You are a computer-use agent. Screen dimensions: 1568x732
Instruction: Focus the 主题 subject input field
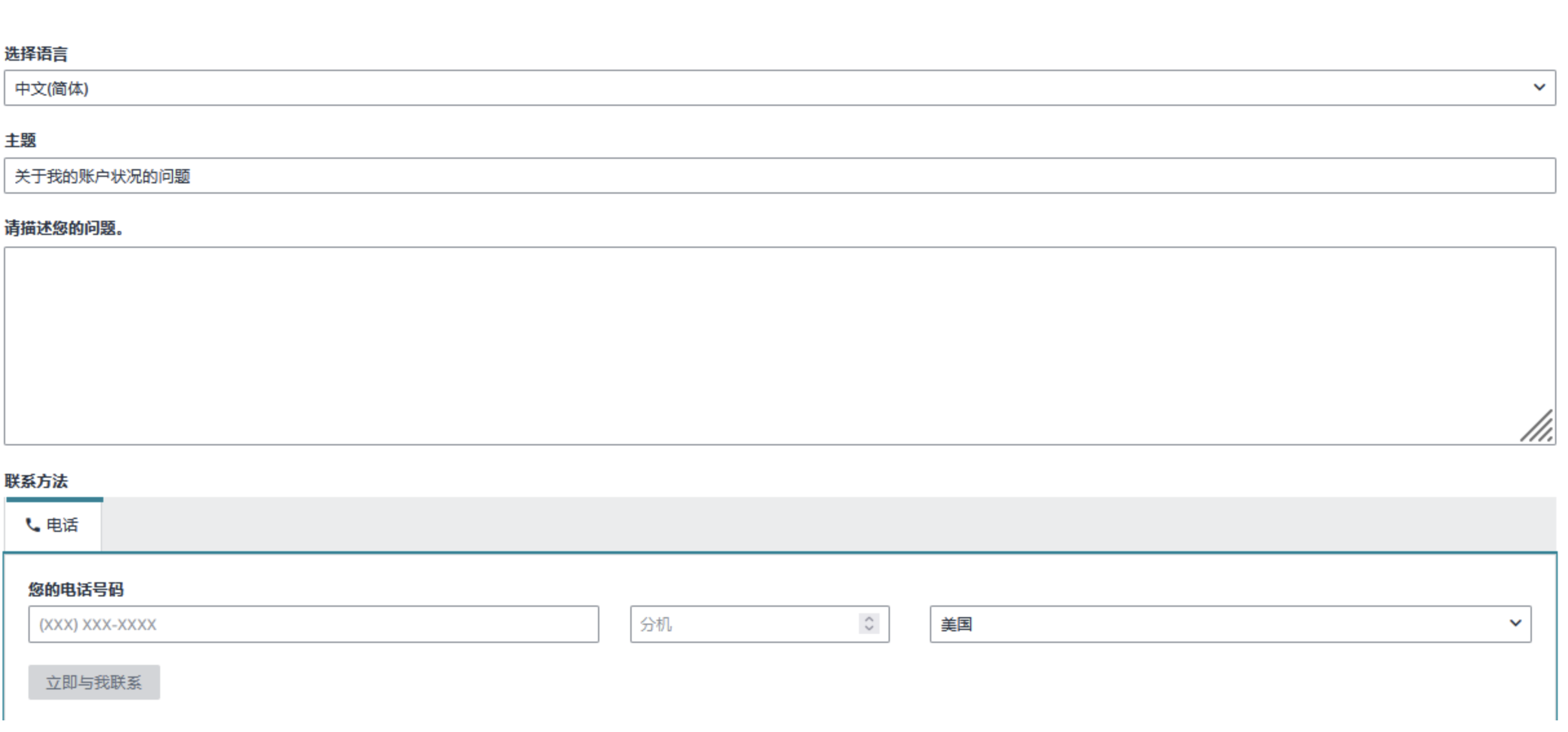point(780,176)
